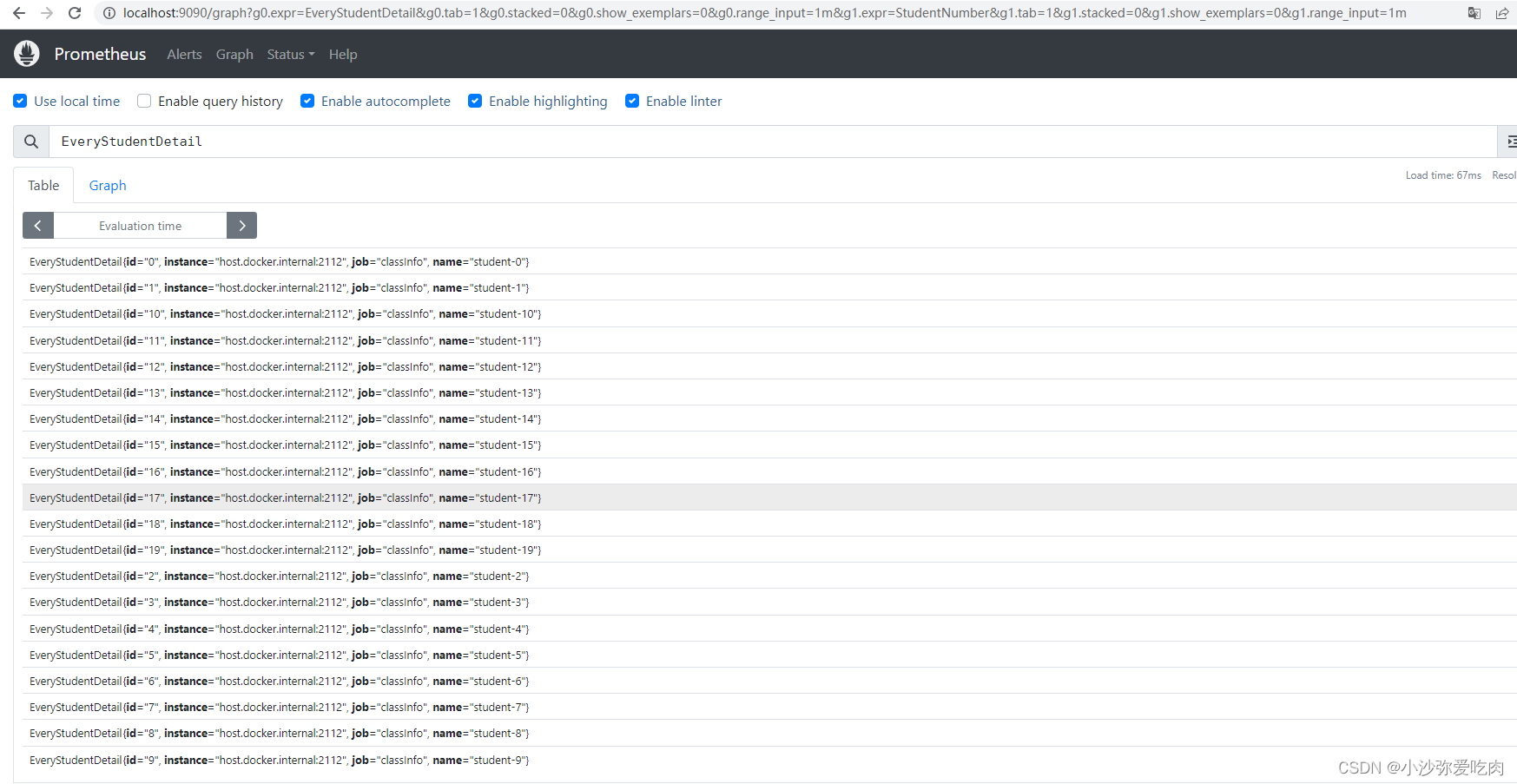Switch to the Table tab

(43, 185)
